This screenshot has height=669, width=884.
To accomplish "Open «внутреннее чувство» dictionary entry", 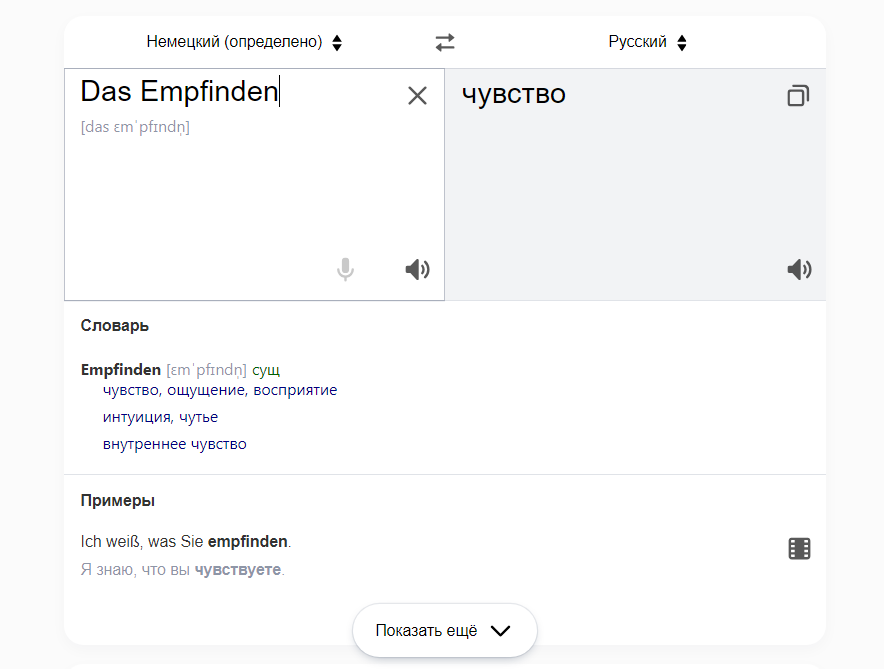I will (x=174, y=444).
